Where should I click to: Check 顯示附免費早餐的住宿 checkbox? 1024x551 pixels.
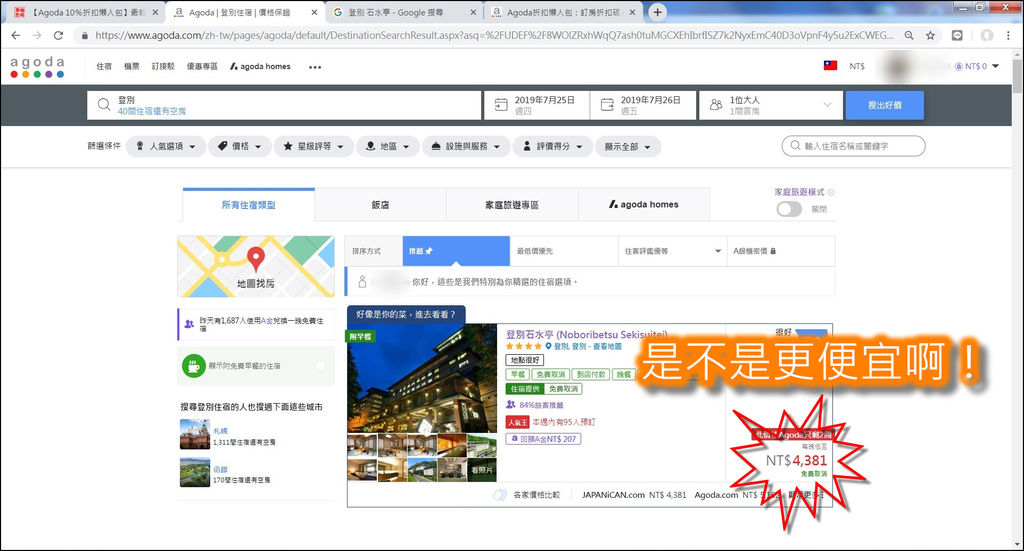pos(321,366)
